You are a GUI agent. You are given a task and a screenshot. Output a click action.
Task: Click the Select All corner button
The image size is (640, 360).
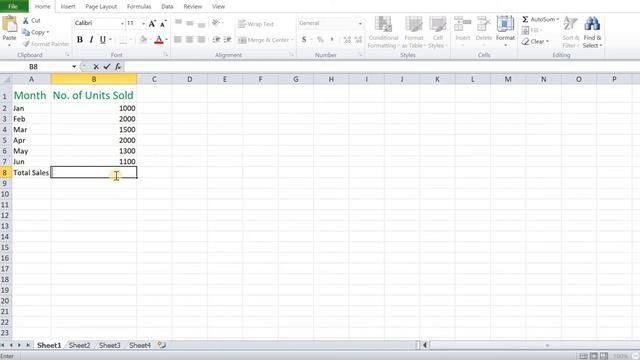coord(6,79)
